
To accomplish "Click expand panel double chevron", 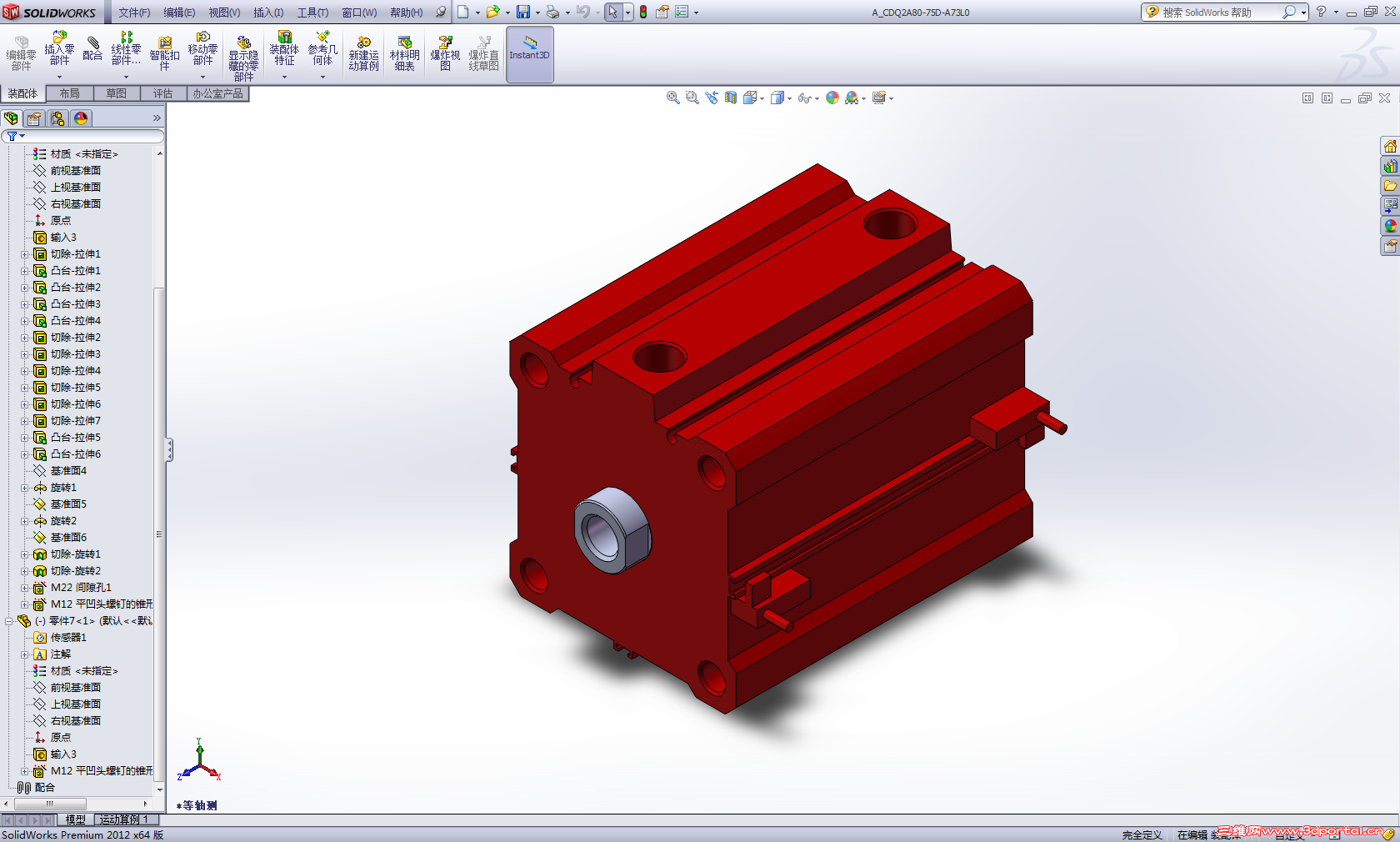I will point(157,118).
